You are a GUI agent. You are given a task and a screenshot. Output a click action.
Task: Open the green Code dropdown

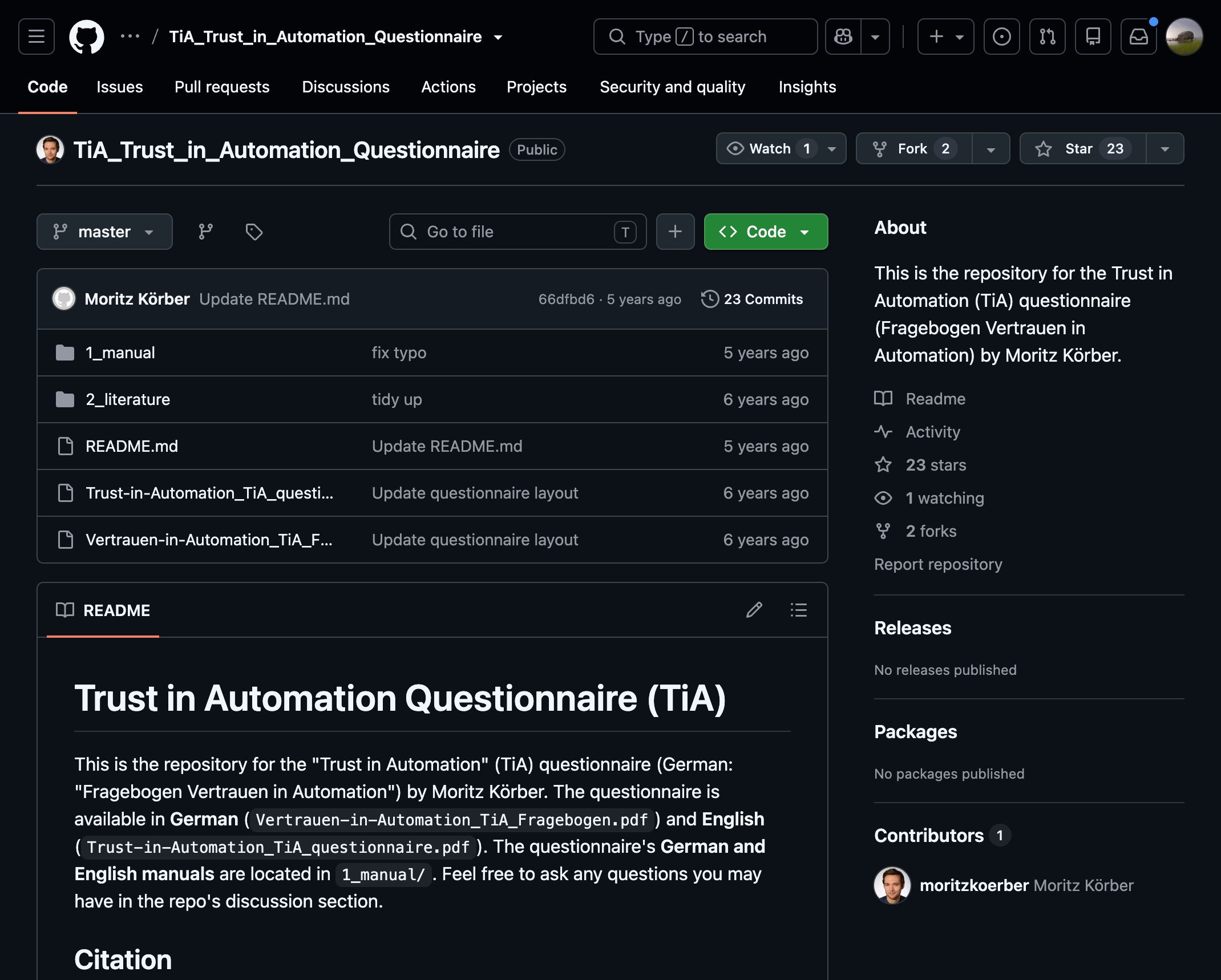(766, 232)
